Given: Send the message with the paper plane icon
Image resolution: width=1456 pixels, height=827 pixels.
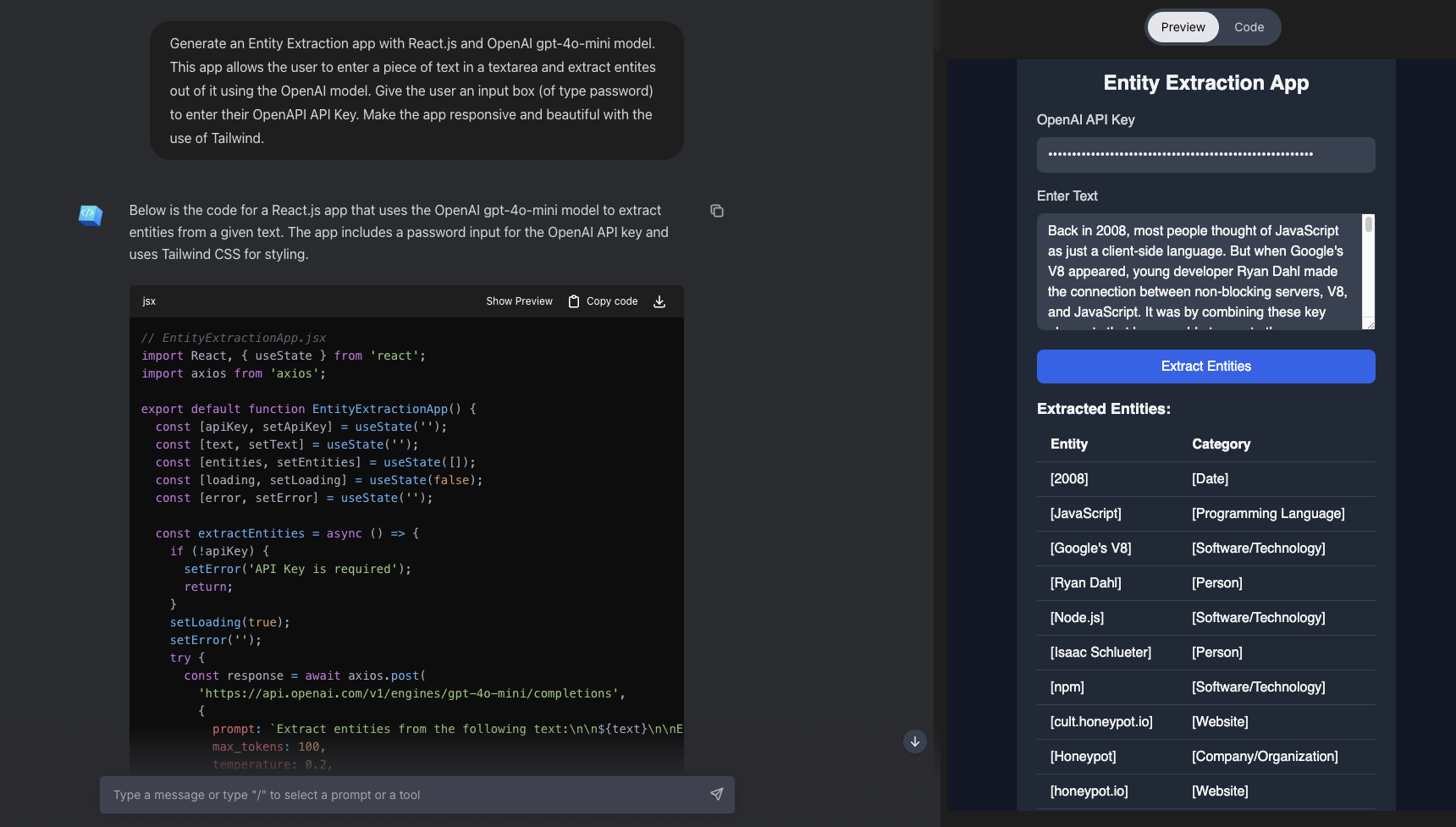Looking at the screenshot, I should [716, 795].
